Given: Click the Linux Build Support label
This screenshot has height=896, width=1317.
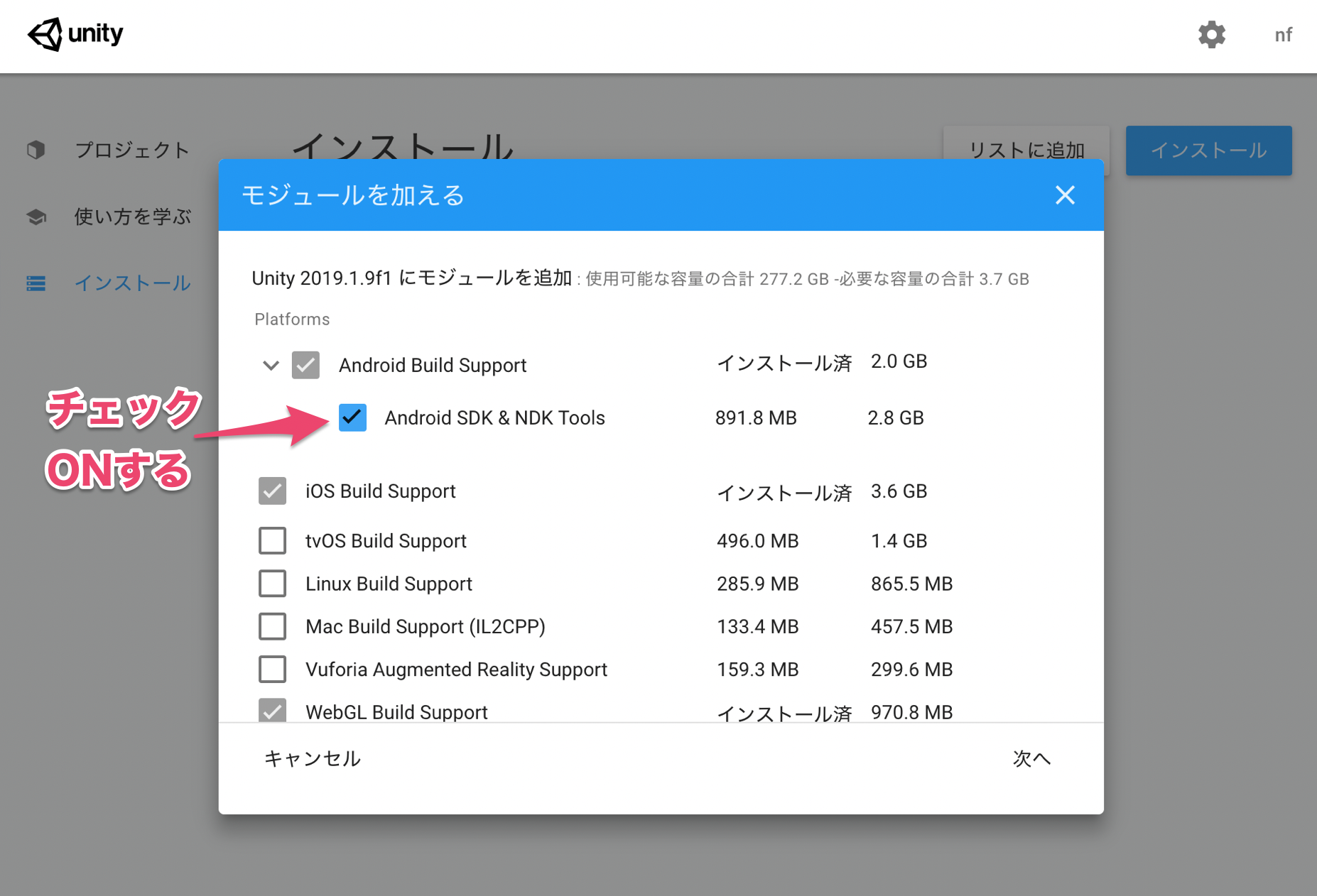Looking at the screenshot, I should click(x=389, y=584).
